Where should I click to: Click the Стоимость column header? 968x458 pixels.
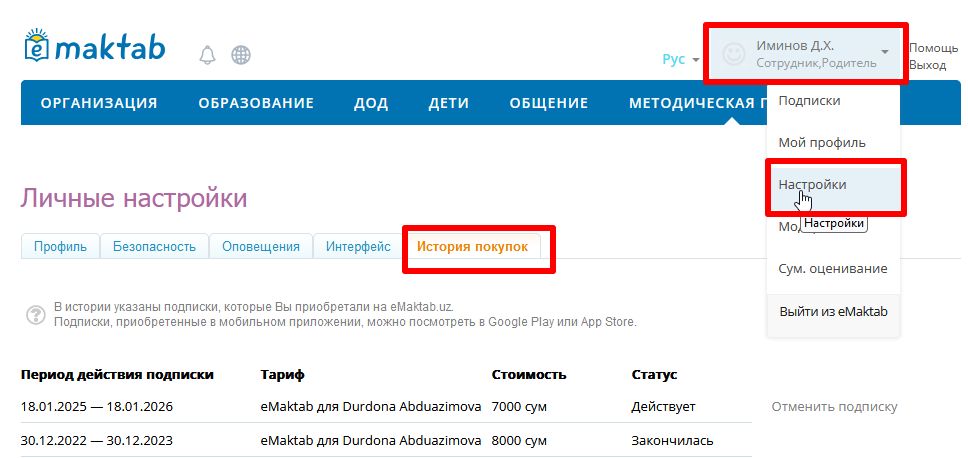[529, 375]
